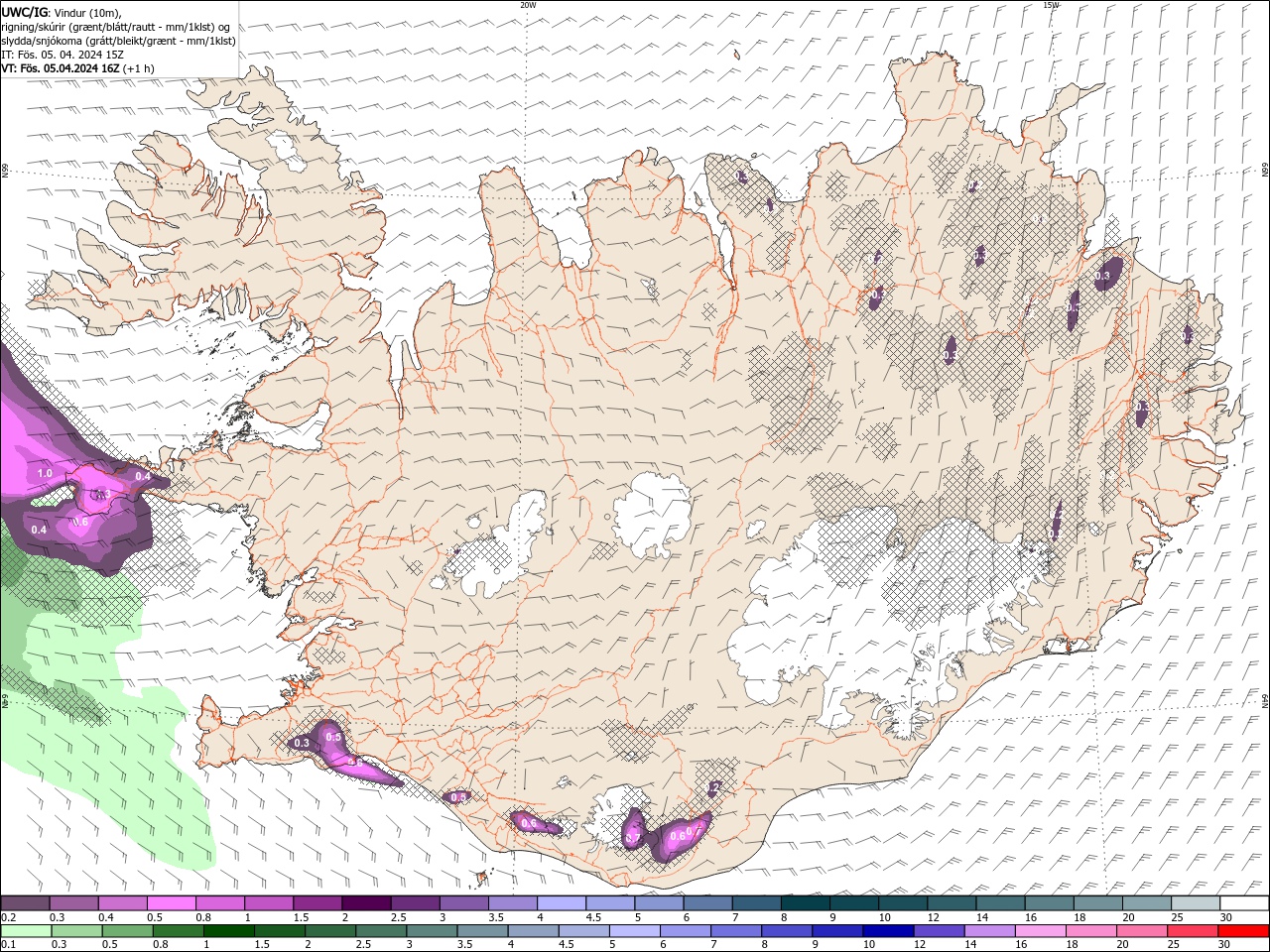Image resolution: width=1270 pixels, height=952 pixels.
Task: Click the darkest green 1 rain legend swatch
Action: point(228,931)
